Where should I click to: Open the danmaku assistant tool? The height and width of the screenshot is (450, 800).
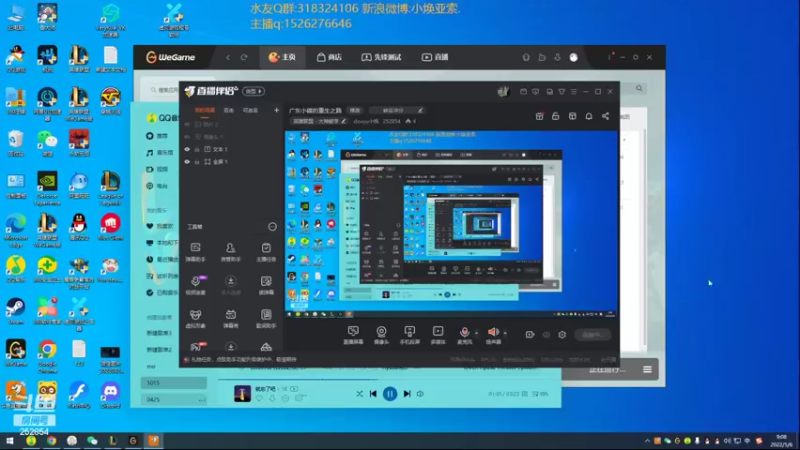point(195,252)
